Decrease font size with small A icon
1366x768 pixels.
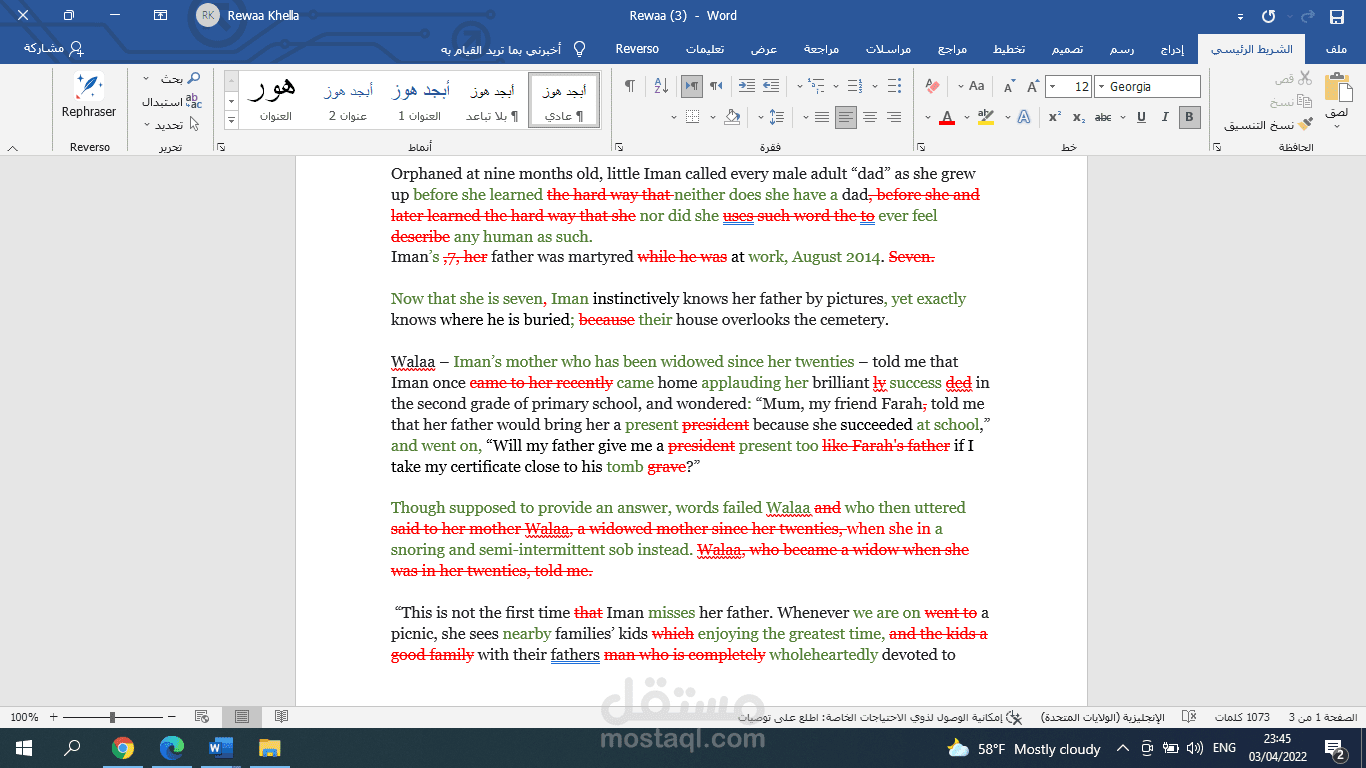pyautogui.click(x=1009, y=86)
